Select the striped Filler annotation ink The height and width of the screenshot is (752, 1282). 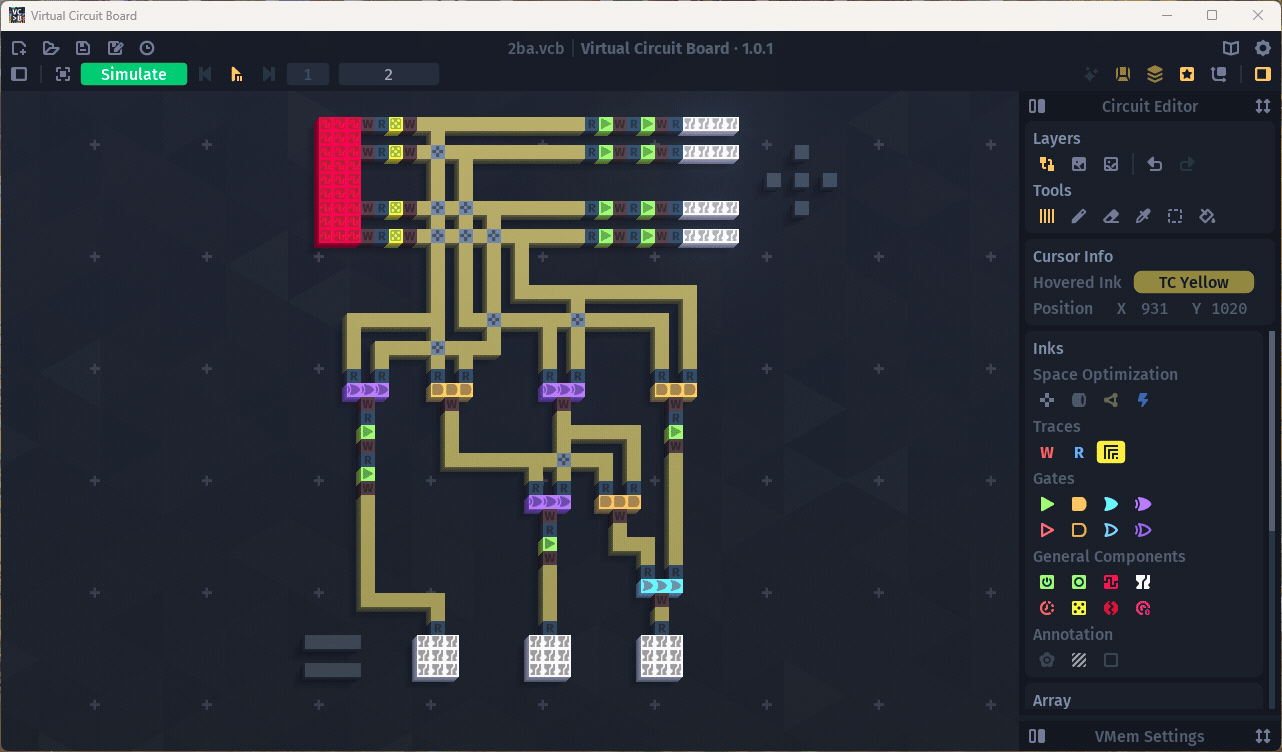point(1079,660)
